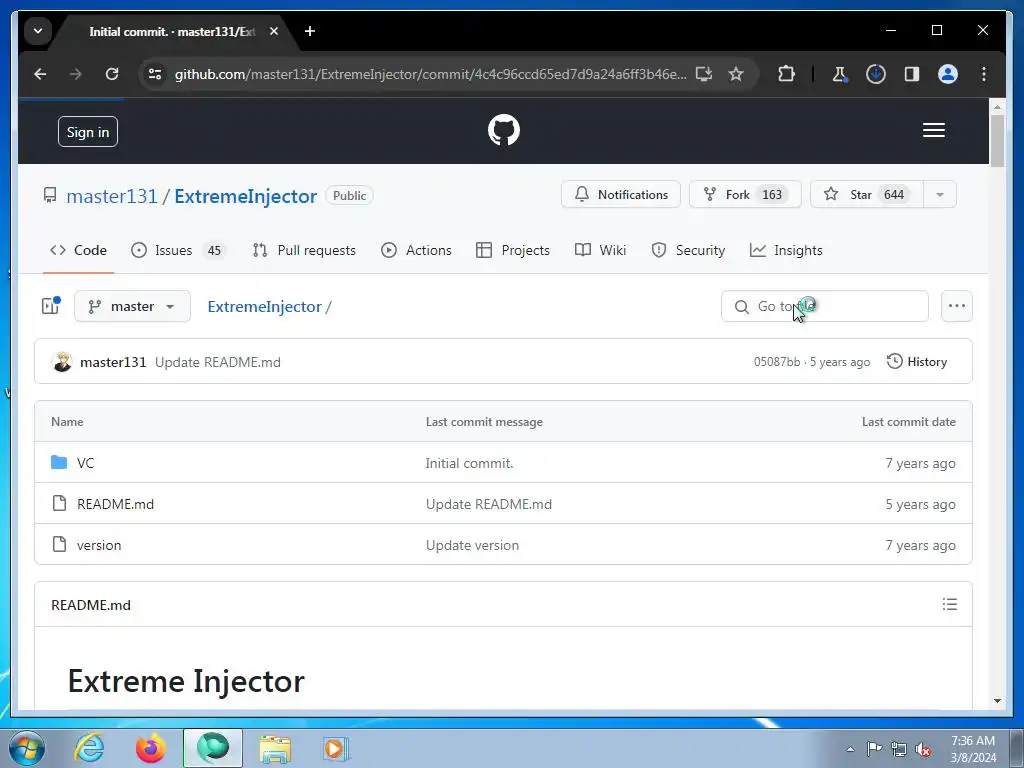Close the Initial commit browser tab
Image resolution: width=1024 pixels, height=768 pixels.
(x=274, y=31)
